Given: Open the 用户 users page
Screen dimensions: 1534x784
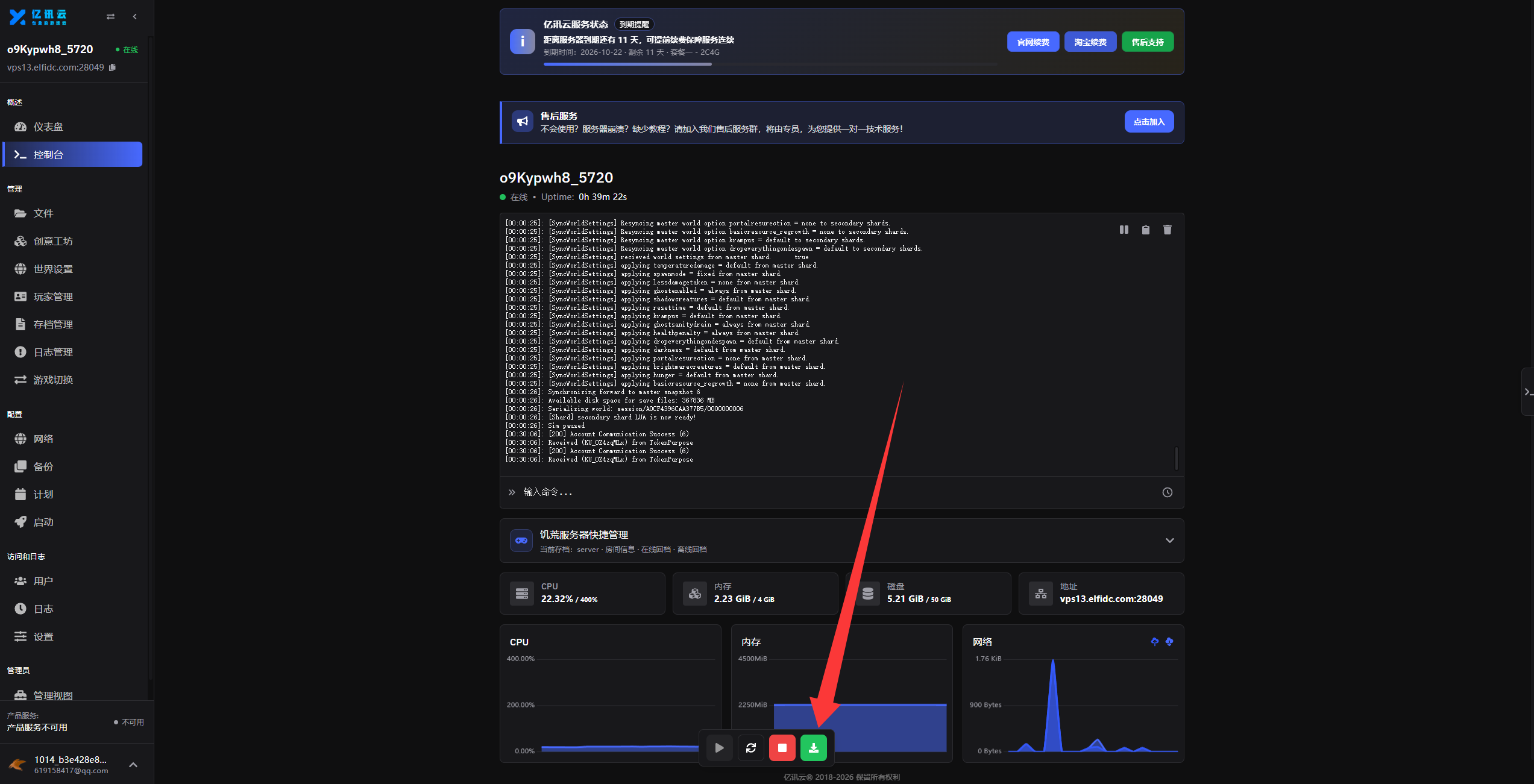Looking at the screenshot, I should [72, 581].
